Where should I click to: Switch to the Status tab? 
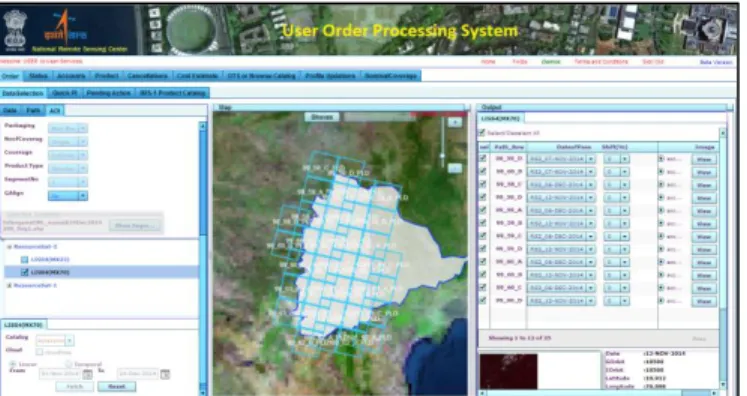point(38,76)
